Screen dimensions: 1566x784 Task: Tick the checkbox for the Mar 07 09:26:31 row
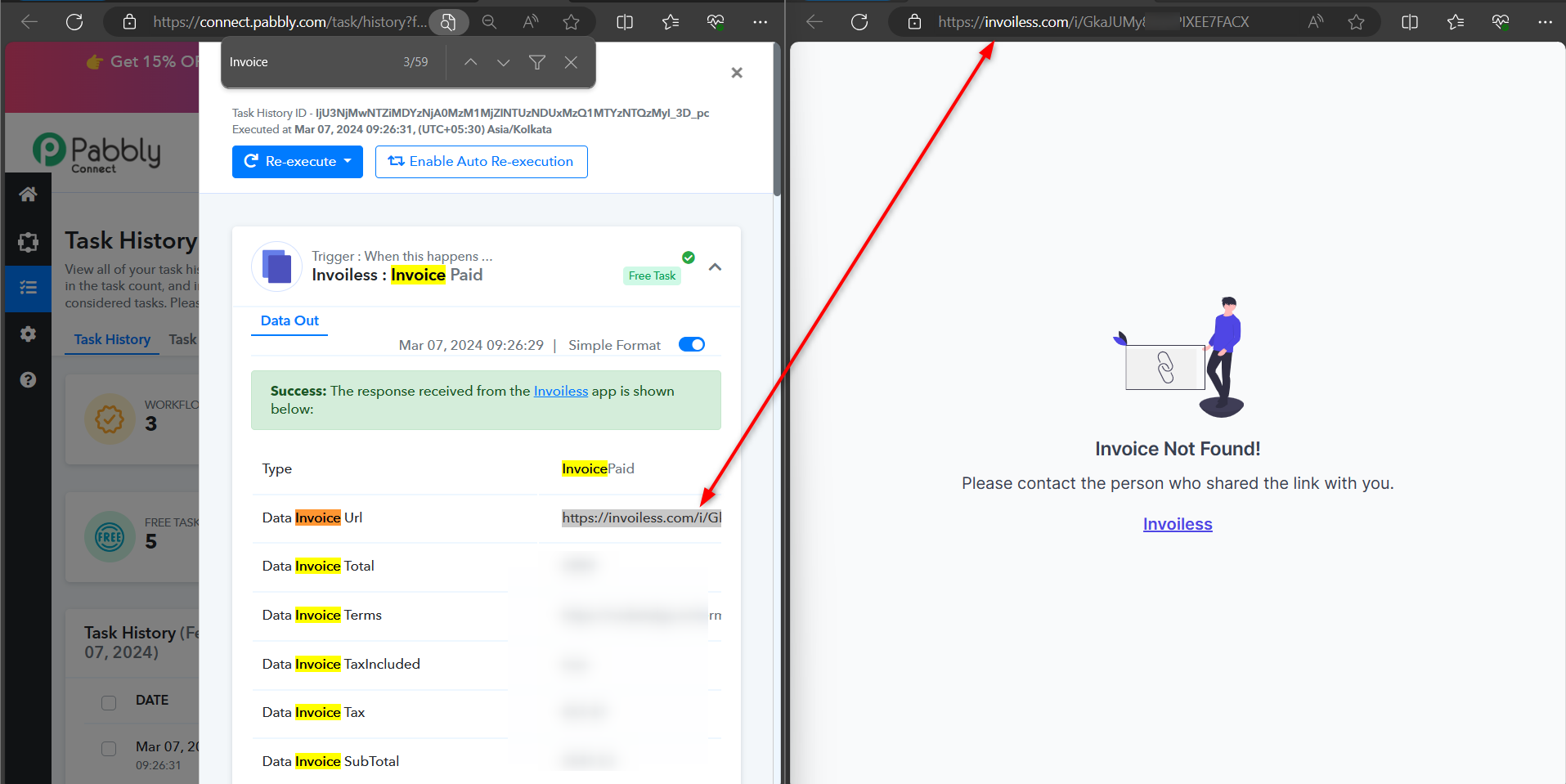(x=109, y=748)
